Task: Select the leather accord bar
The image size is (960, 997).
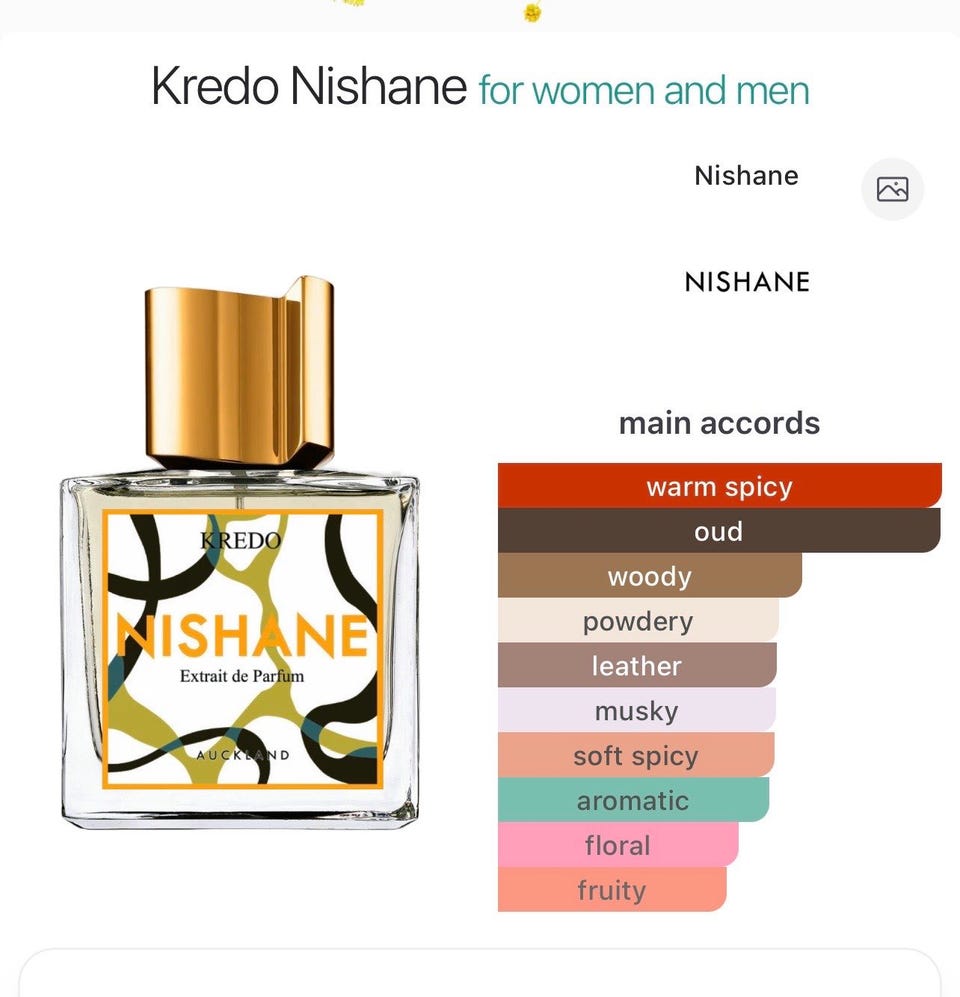Action: [637, 665]
